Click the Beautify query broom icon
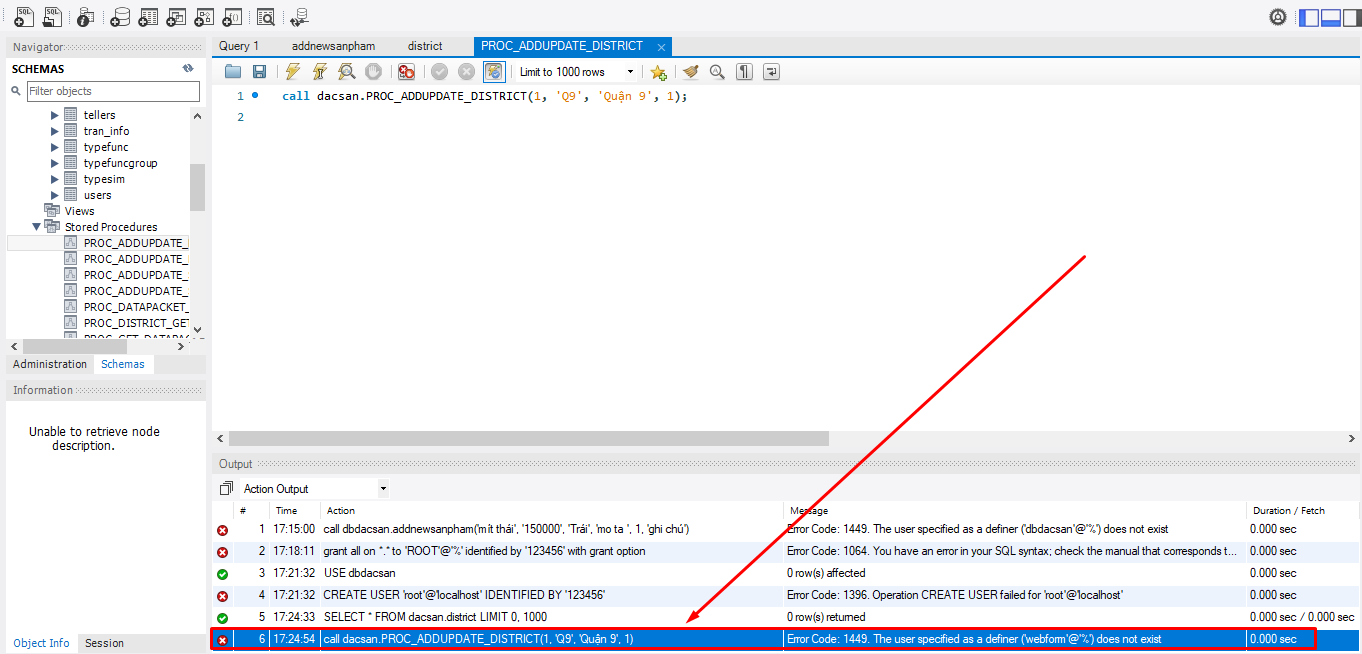The image size is (1362, 654). tap(690, 72)
